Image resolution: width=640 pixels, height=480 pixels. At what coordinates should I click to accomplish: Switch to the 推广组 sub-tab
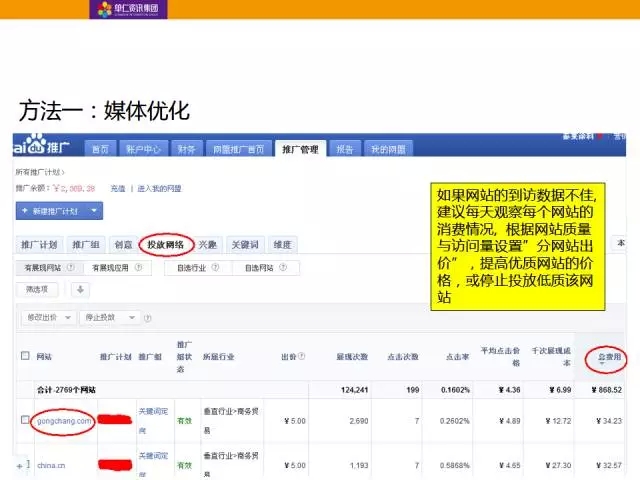[86, 244]
